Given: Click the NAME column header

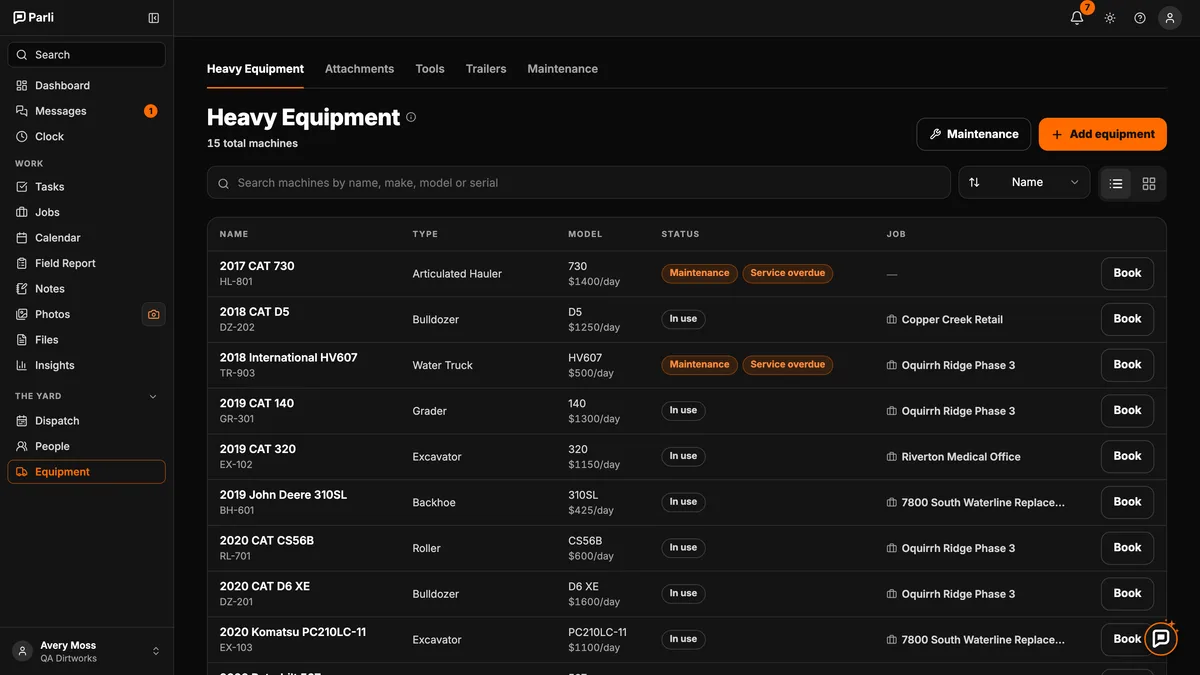Looking at the screenshot, I should [234, 234].
